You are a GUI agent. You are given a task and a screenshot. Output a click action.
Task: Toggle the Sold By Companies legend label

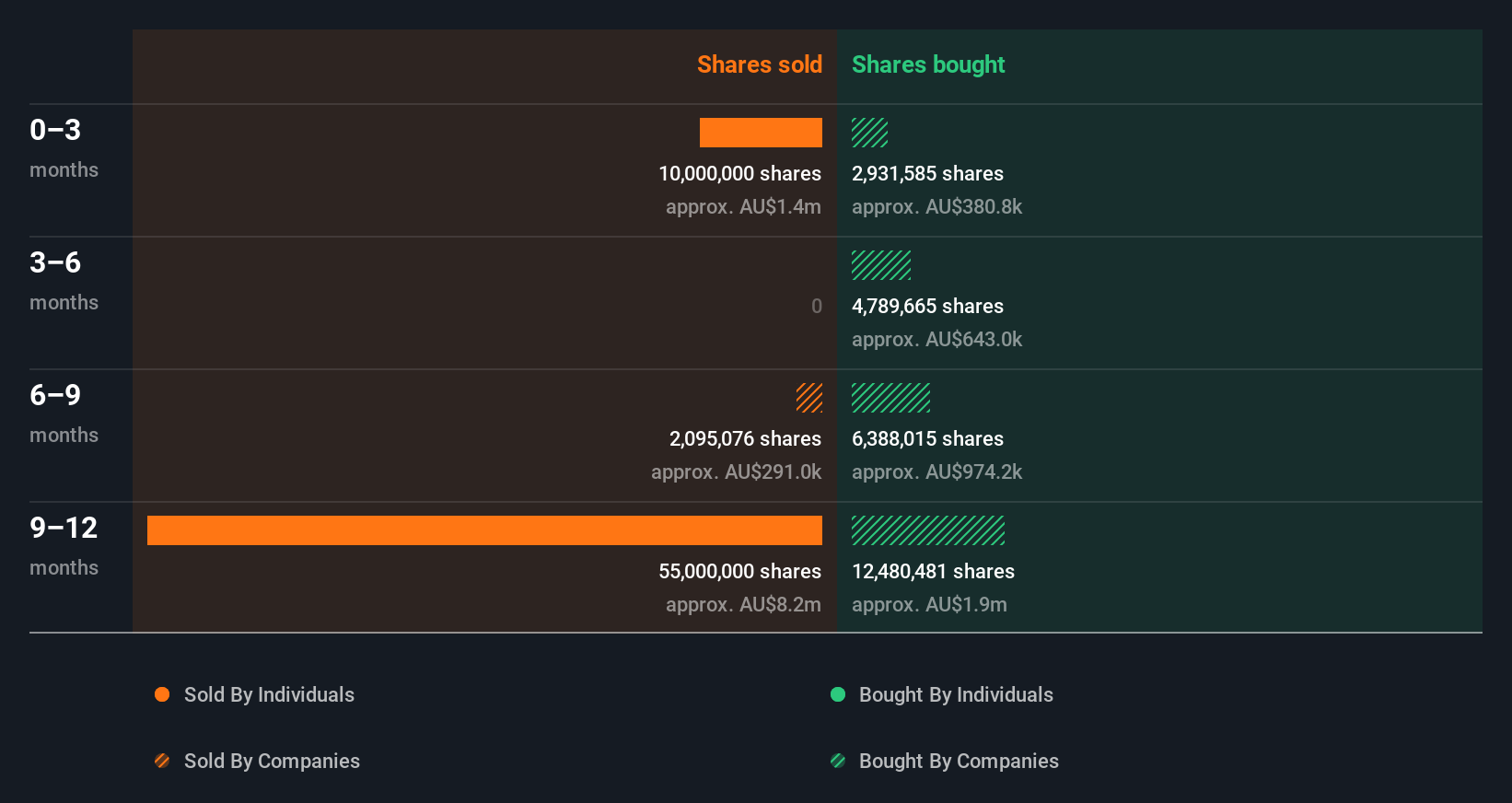(272, 761)
